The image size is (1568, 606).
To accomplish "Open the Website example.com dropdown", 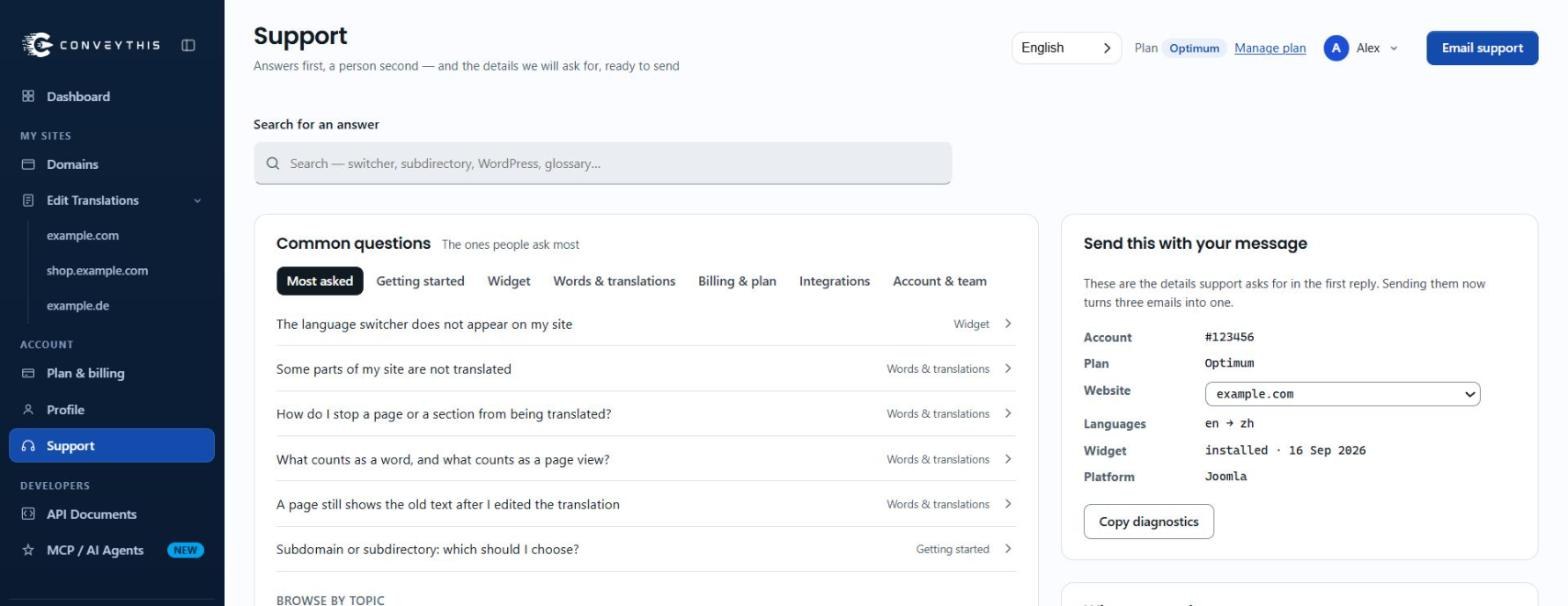I will coord(1342,394).
